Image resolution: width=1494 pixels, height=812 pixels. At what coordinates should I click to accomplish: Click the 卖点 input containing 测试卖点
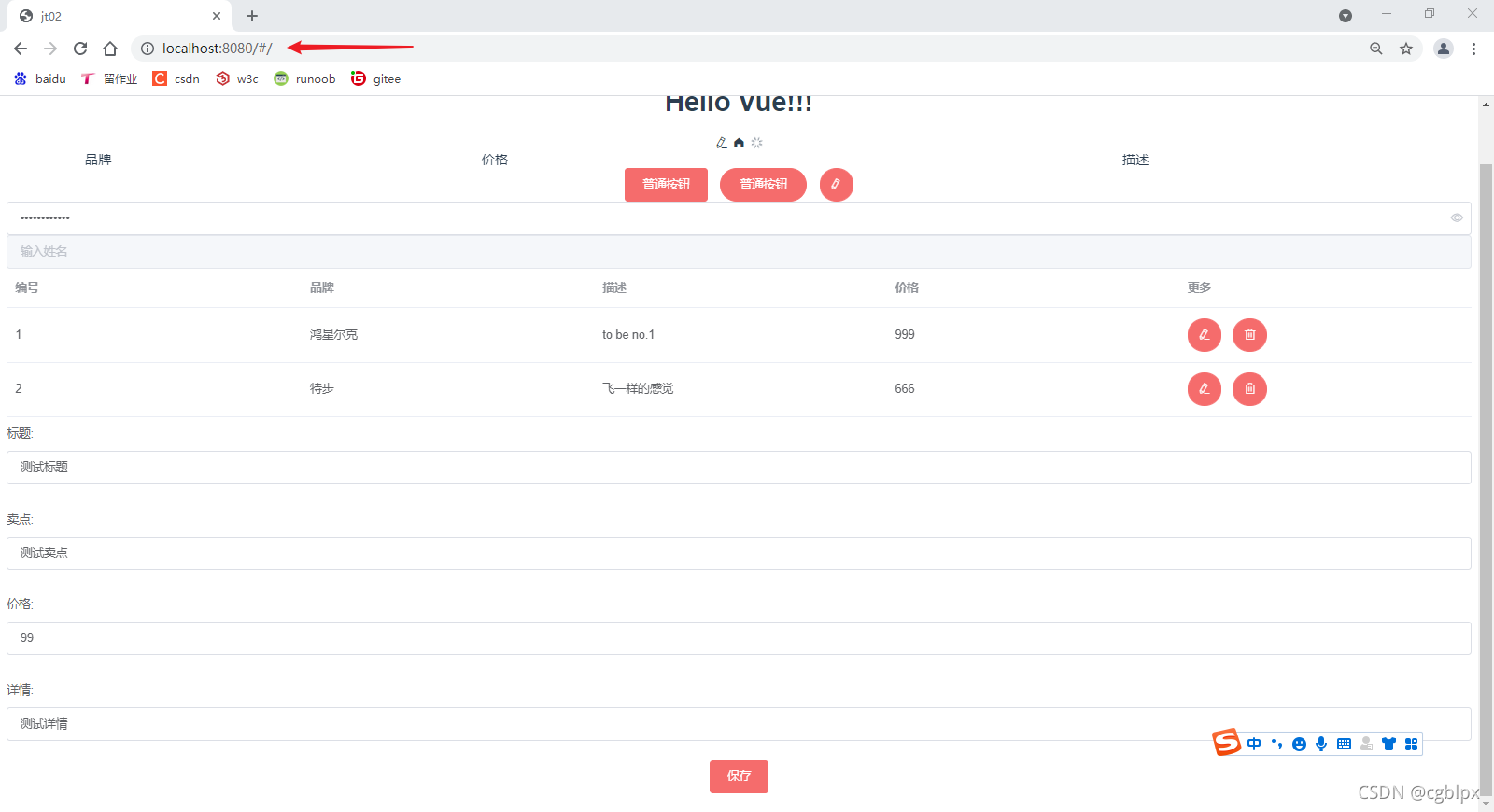739,553
